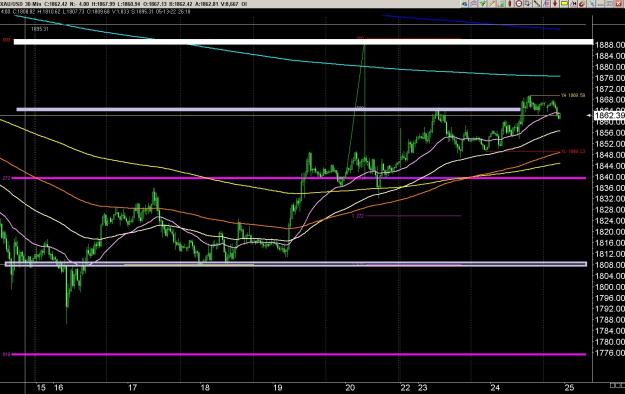
Task: Click the date label 24 on the time axis
Action: 495,387
